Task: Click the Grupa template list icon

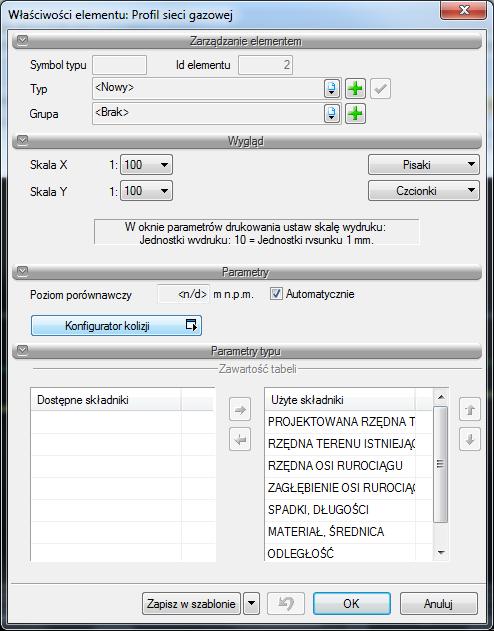Action: [x=332, y=113]
